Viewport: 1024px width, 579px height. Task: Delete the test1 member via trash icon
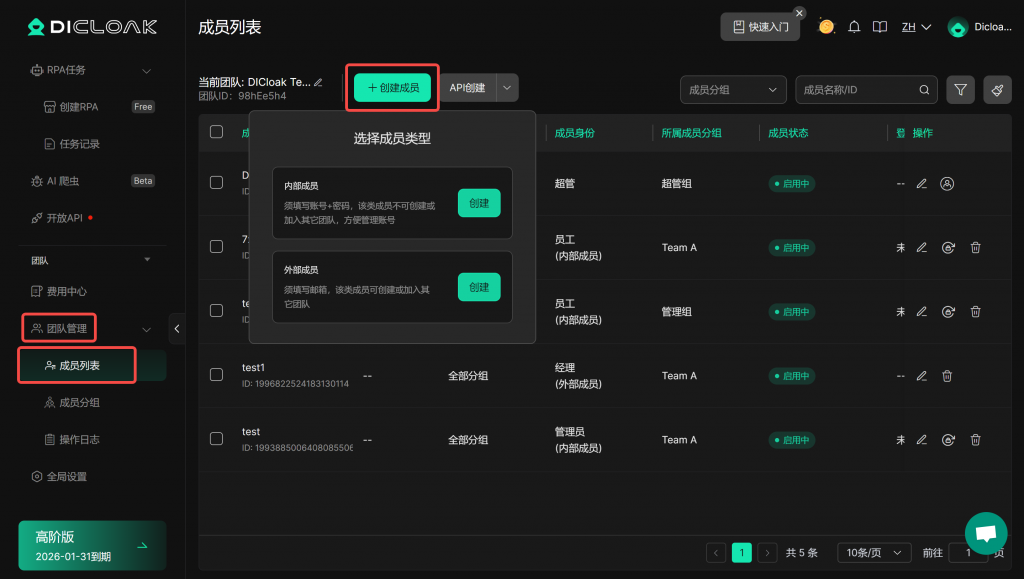[x=947, y=376]
